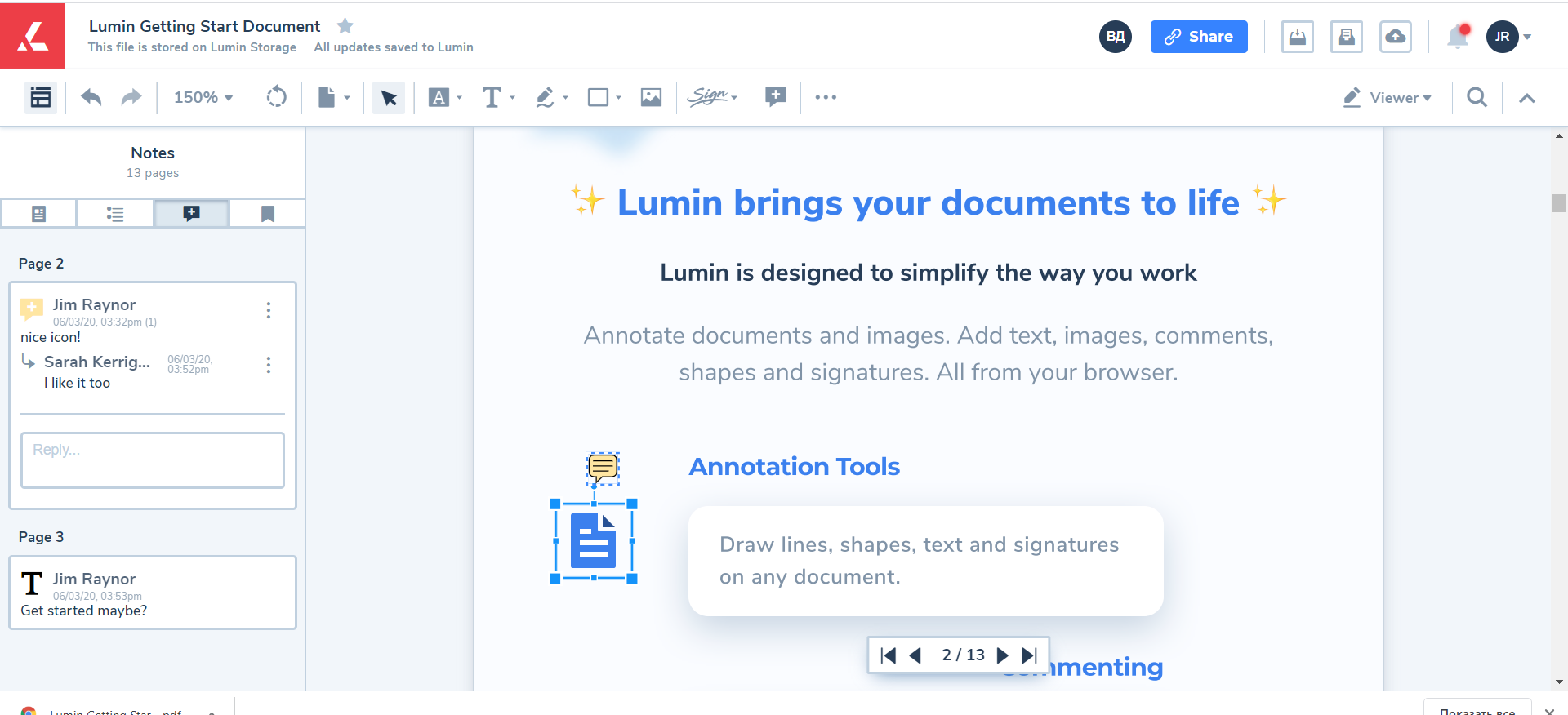Image resolution: width=1568 pixels, height=715 pixels.
Task: Click "This file is stored on Lumin Storage"
Action: [x=192, y=47]
